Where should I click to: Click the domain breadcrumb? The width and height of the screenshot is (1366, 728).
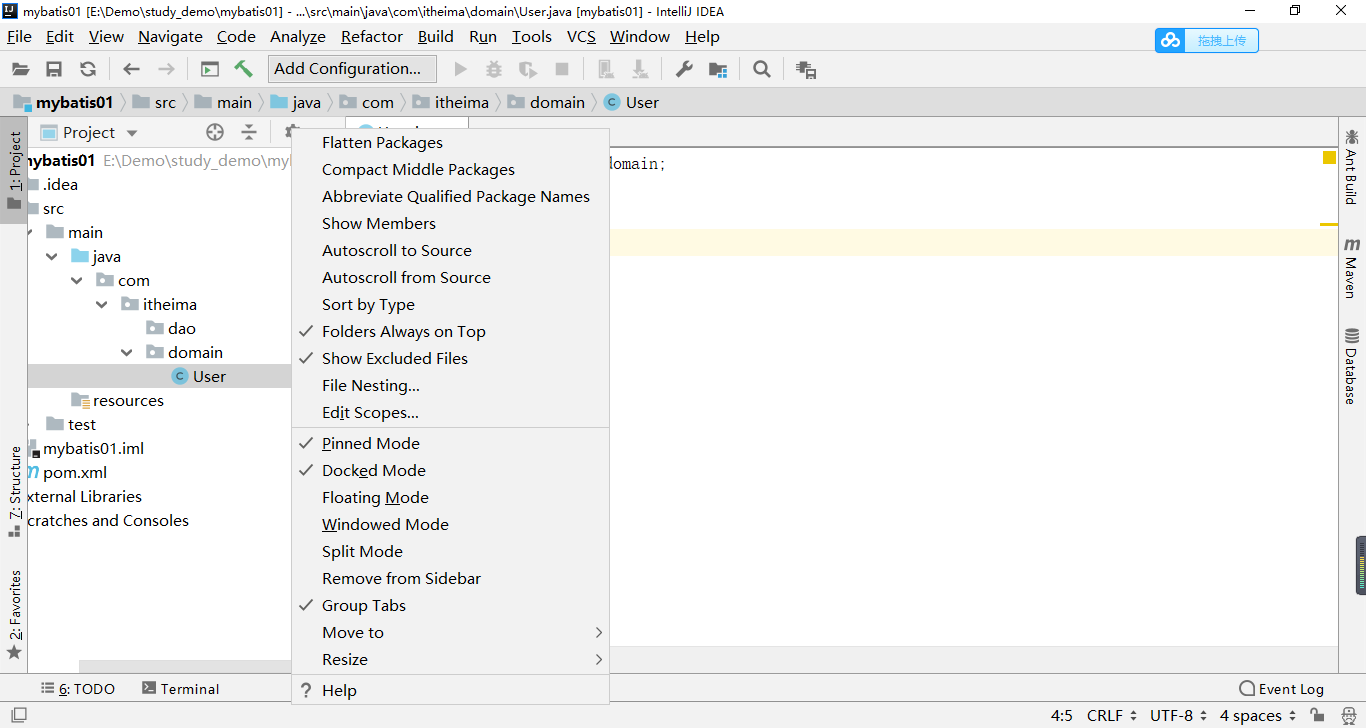tap(546, 102)
